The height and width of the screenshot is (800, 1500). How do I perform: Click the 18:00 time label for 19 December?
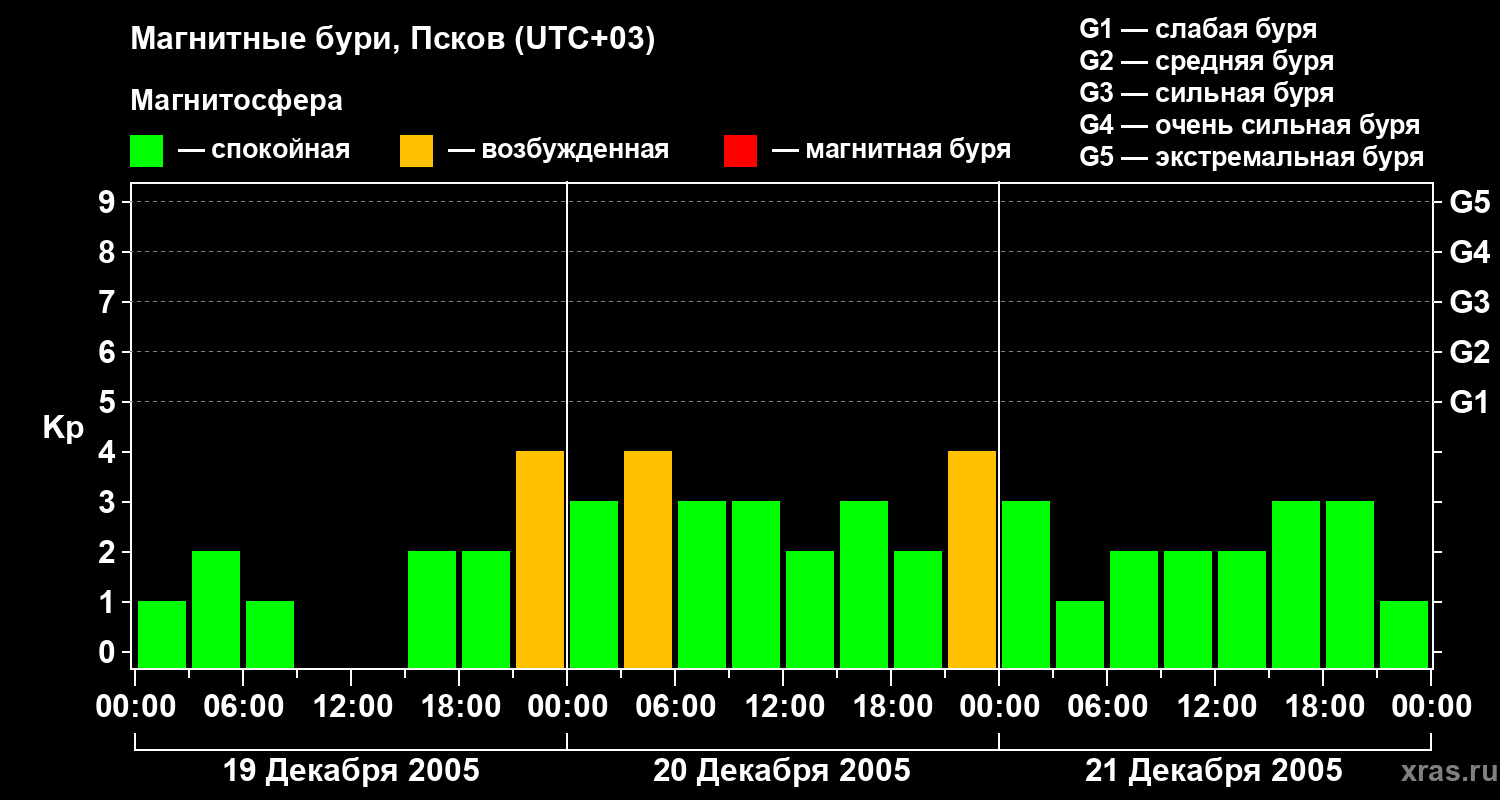click(x=459, y=707)
